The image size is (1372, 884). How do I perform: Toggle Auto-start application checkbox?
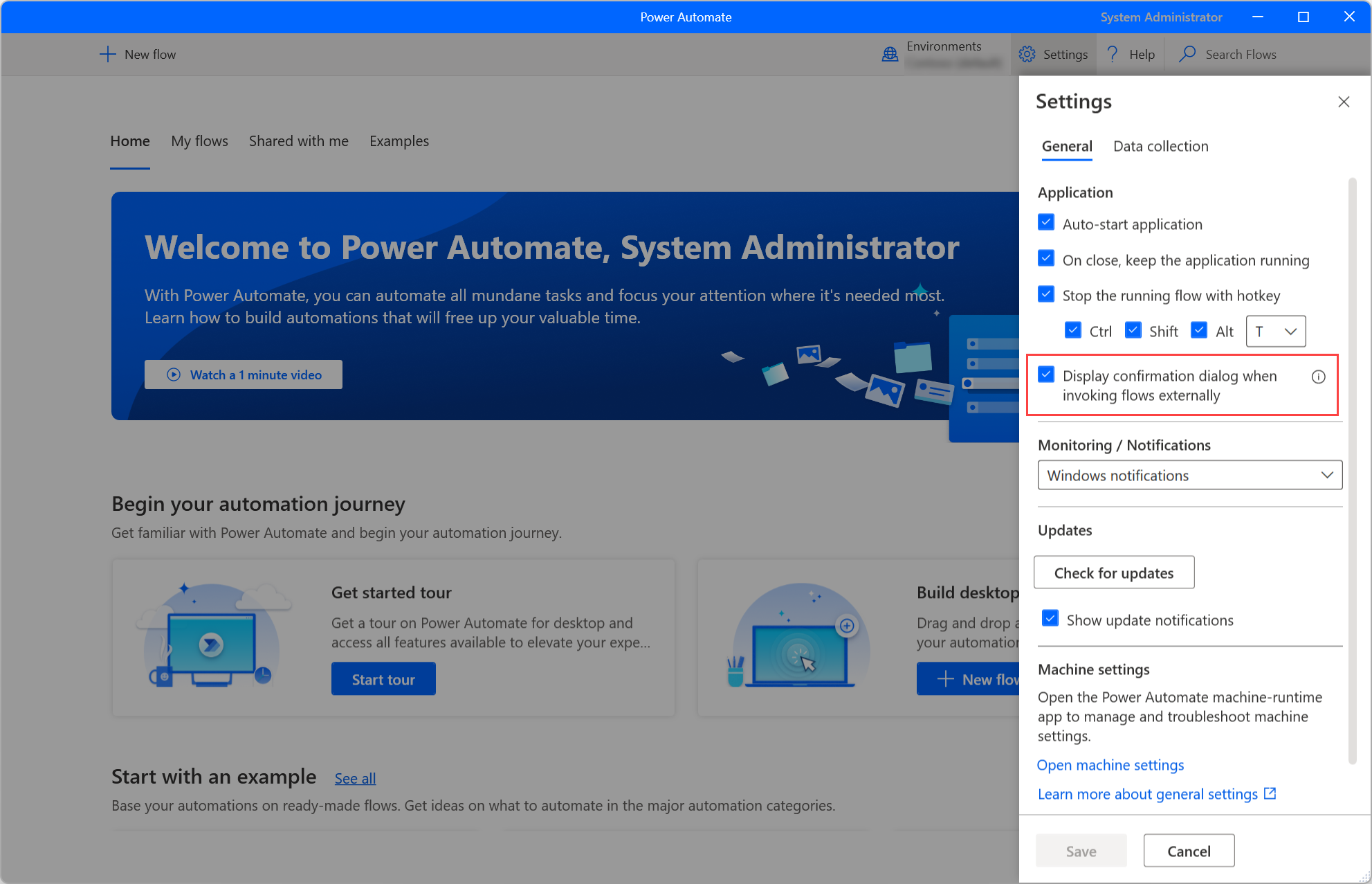pyautogui.click(x=1046, y=223)
